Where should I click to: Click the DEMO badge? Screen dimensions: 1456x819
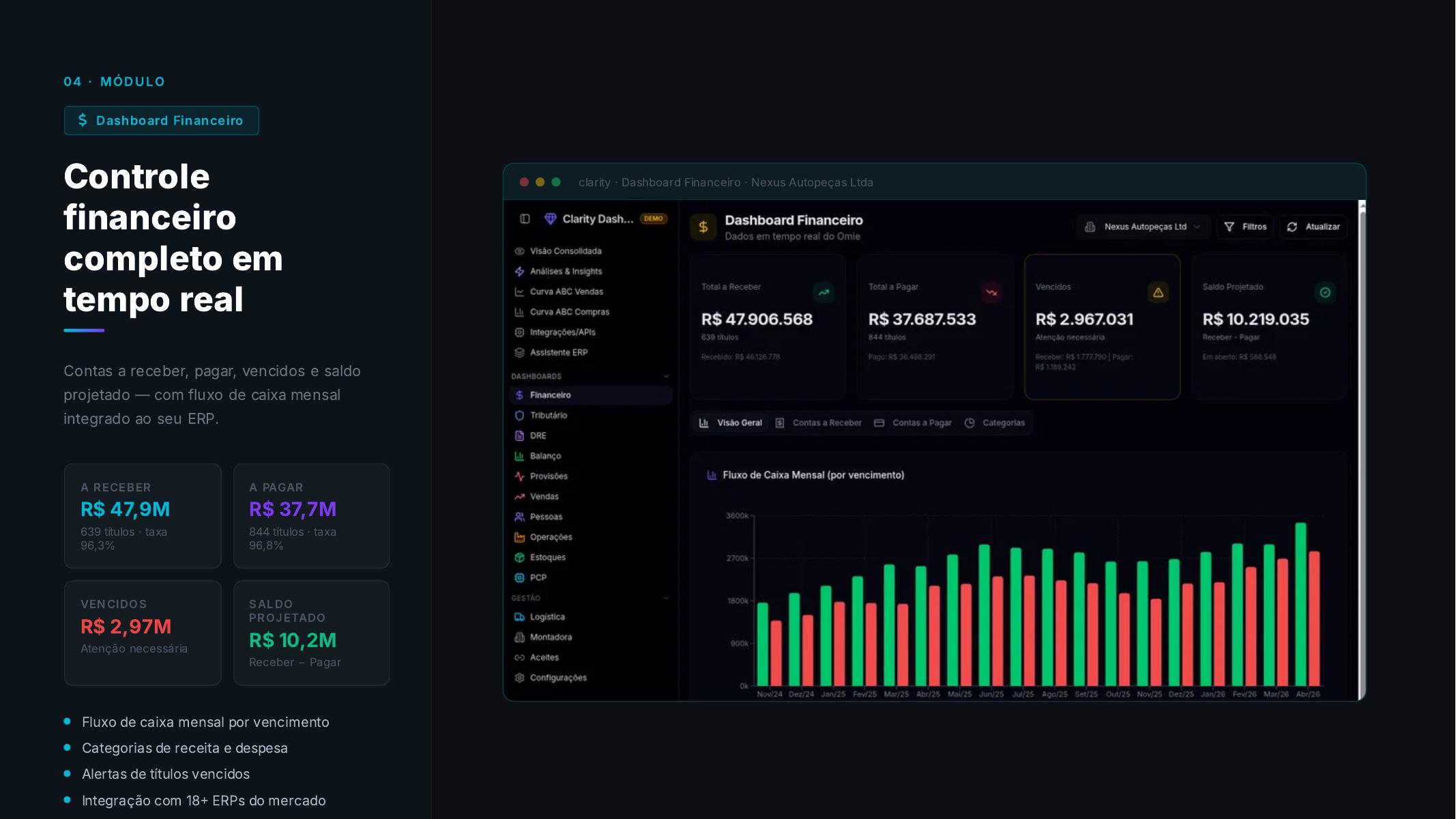(654, 219)
